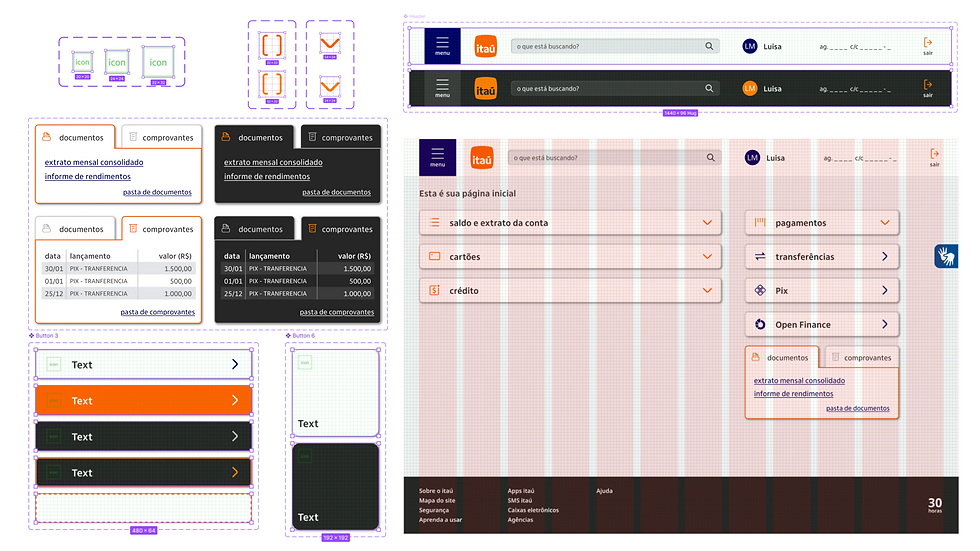This screenshot has width=980, height=551.
Task: Click the Itaú logo in the light header
Action: pyautogui.click(x=486, y=47)
